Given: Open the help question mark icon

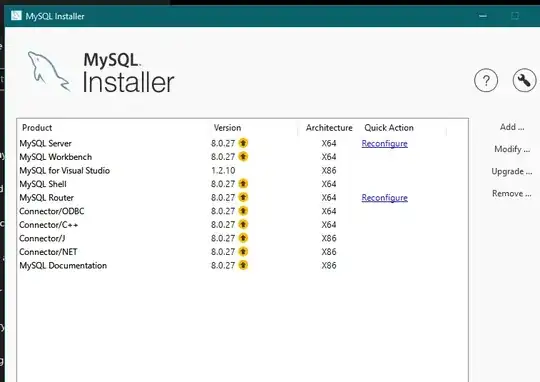Looking at the screenshot, I should (486, 81).
